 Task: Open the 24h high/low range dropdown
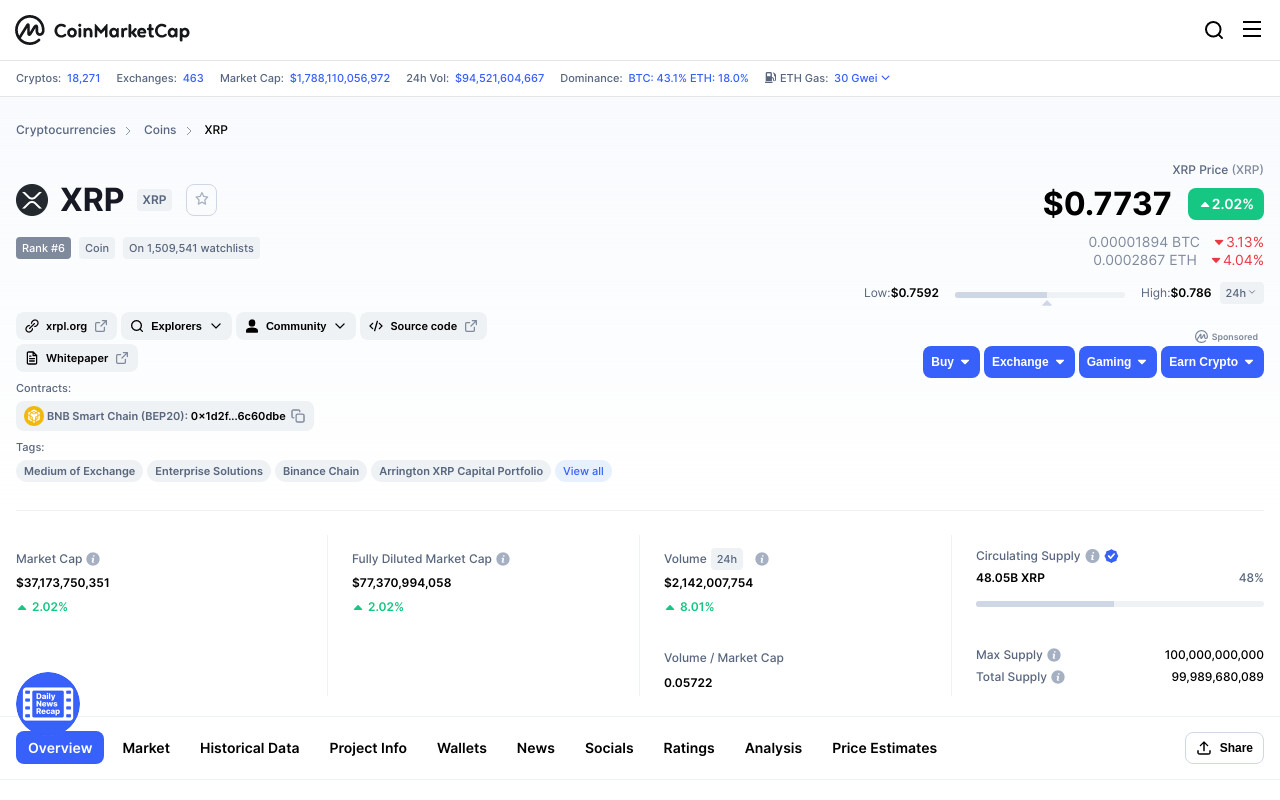click(1242, 293)
